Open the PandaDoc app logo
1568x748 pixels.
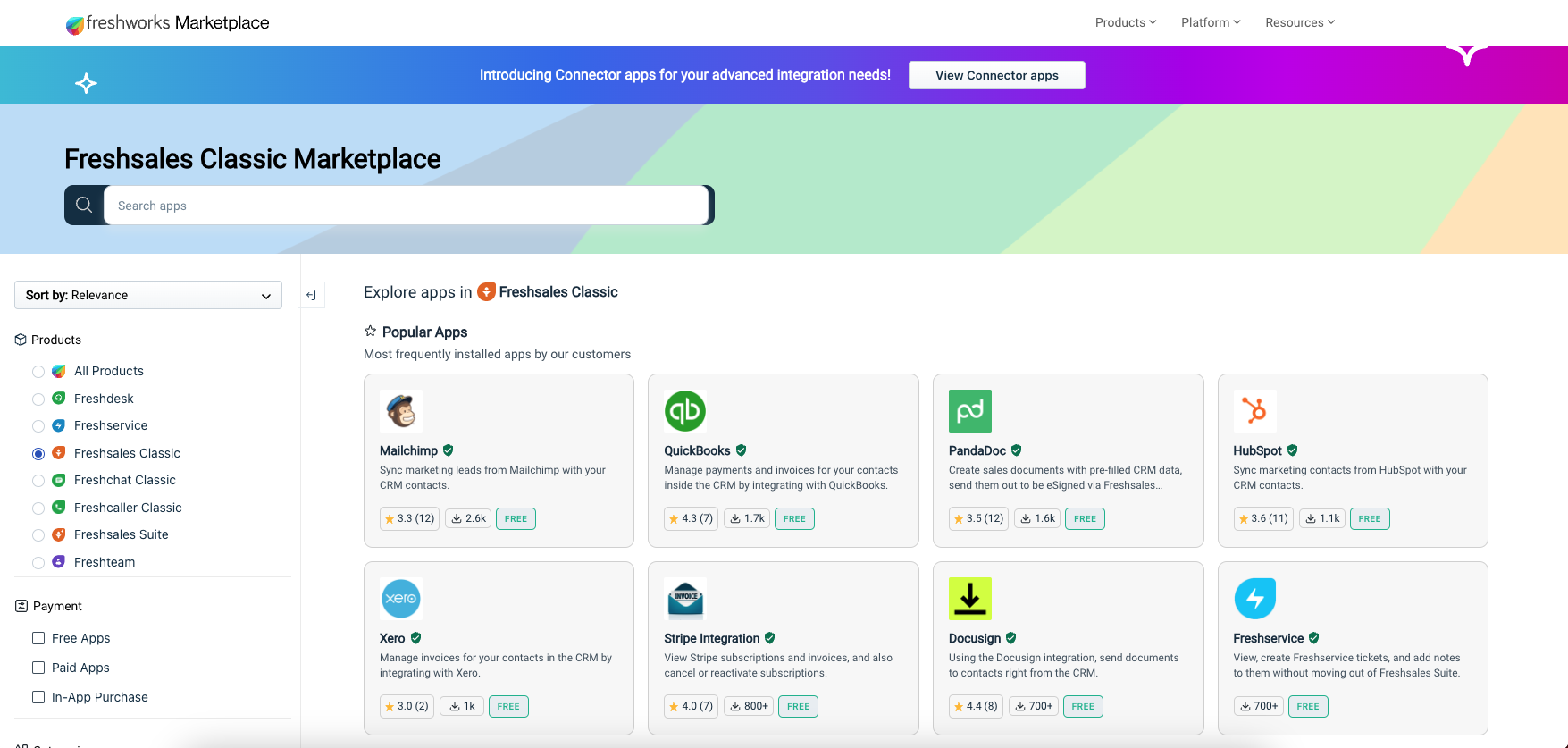[970, 411]
